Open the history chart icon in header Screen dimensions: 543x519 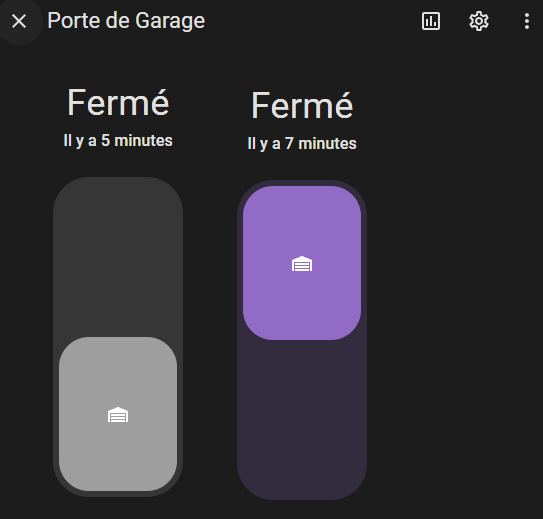tap(431, 21)
